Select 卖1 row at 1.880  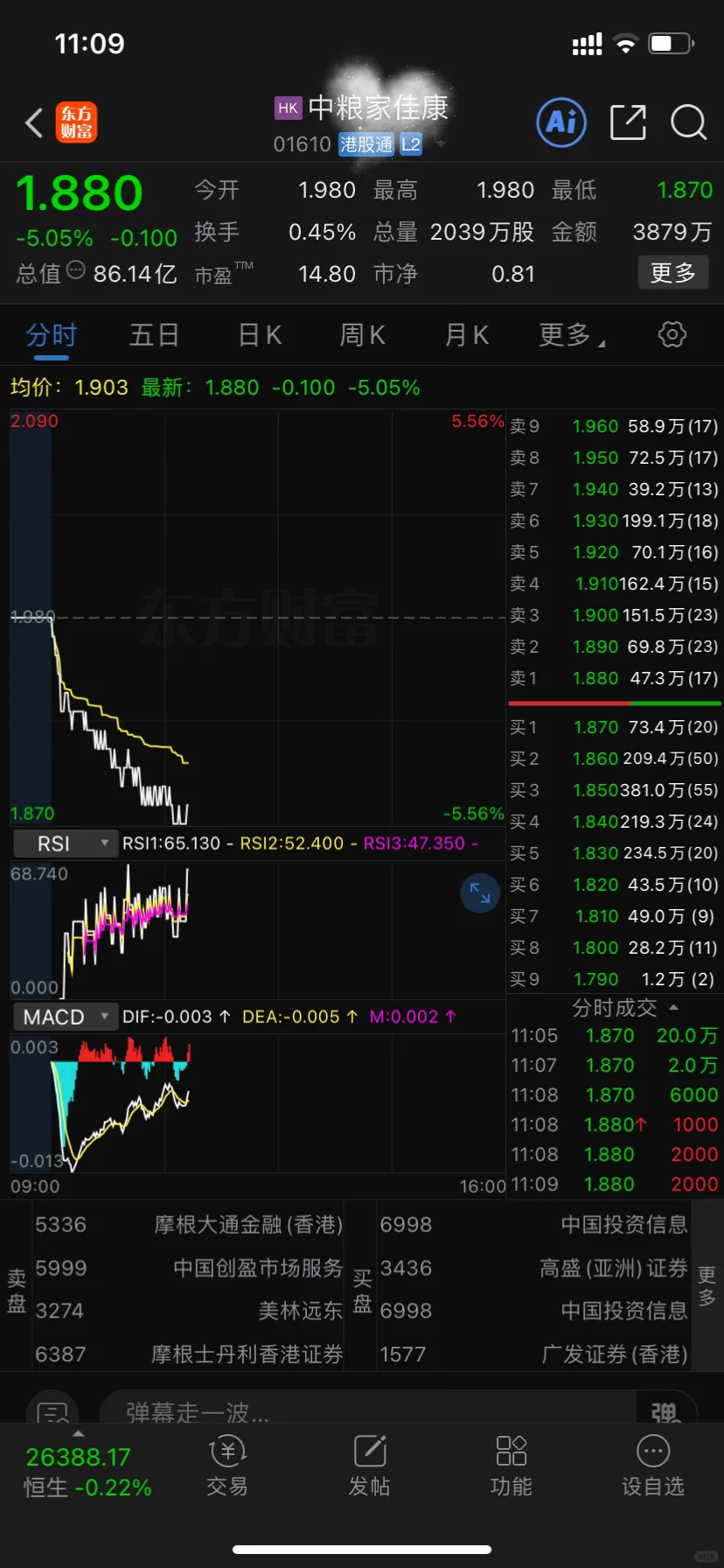615,678
